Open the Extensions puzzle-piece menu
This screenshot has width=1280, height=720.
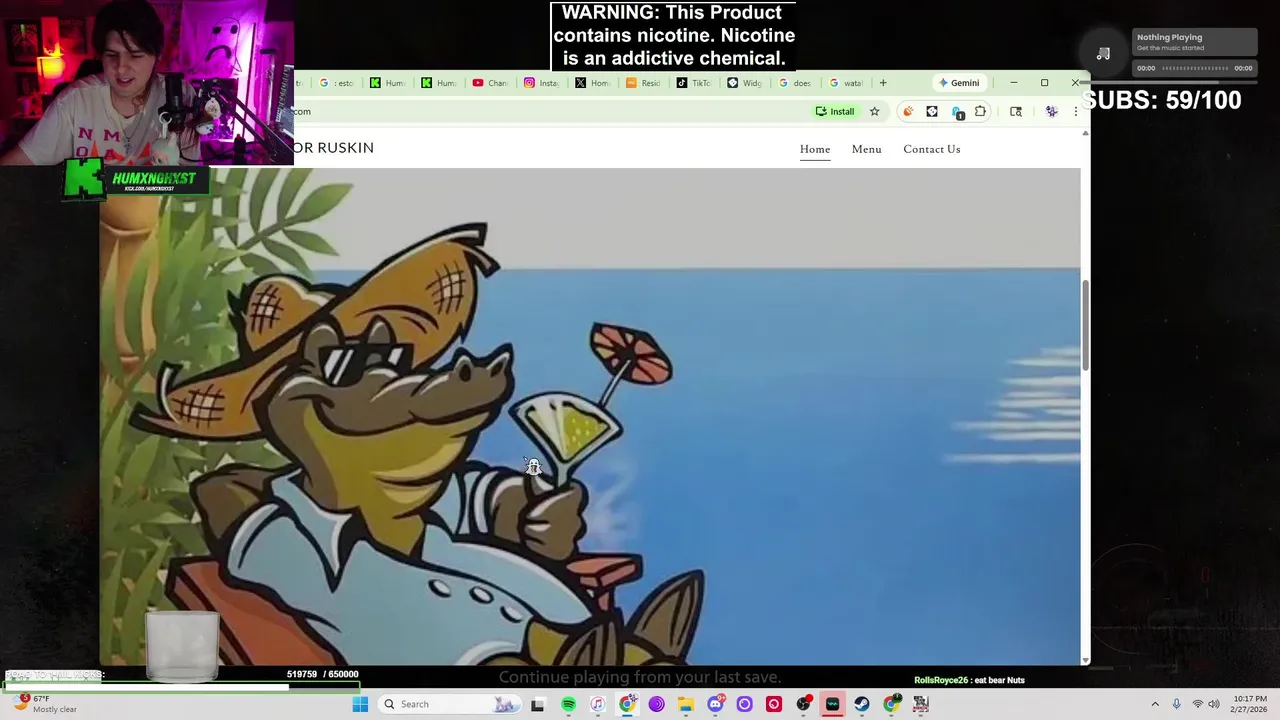pyautogui.click(x=980, y=111)
